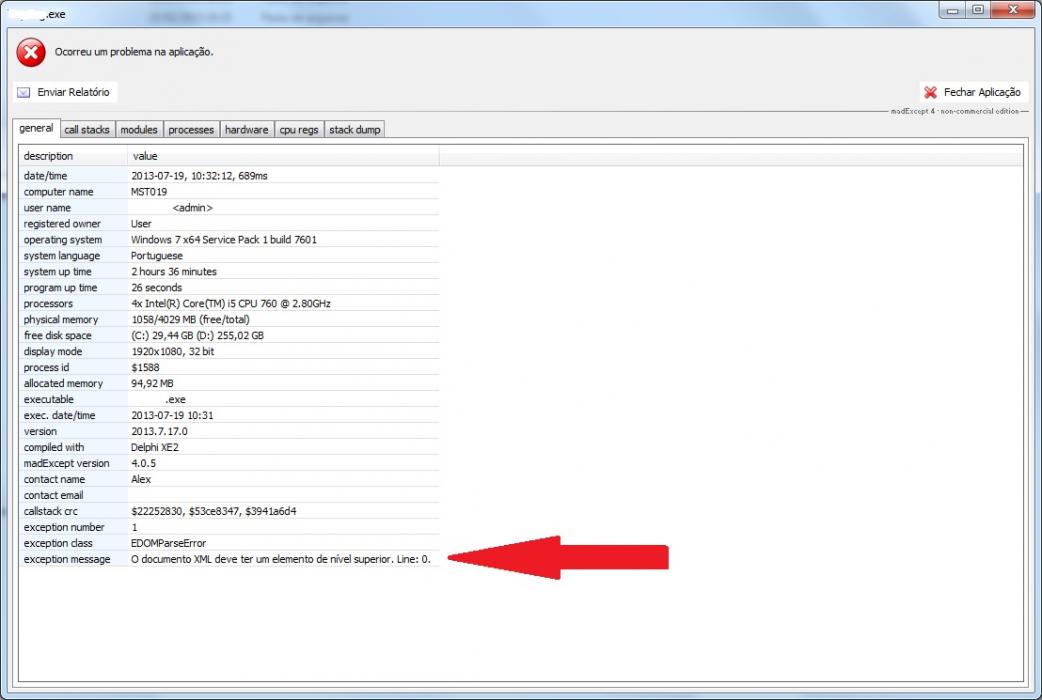Click the red error icon

click(31, 53)
